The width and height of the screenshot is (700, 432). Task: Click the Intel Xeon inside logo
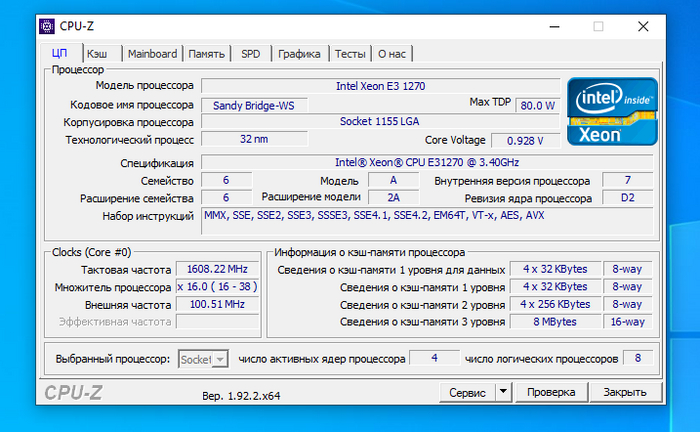pyautogui.click(x=613, y=113)
